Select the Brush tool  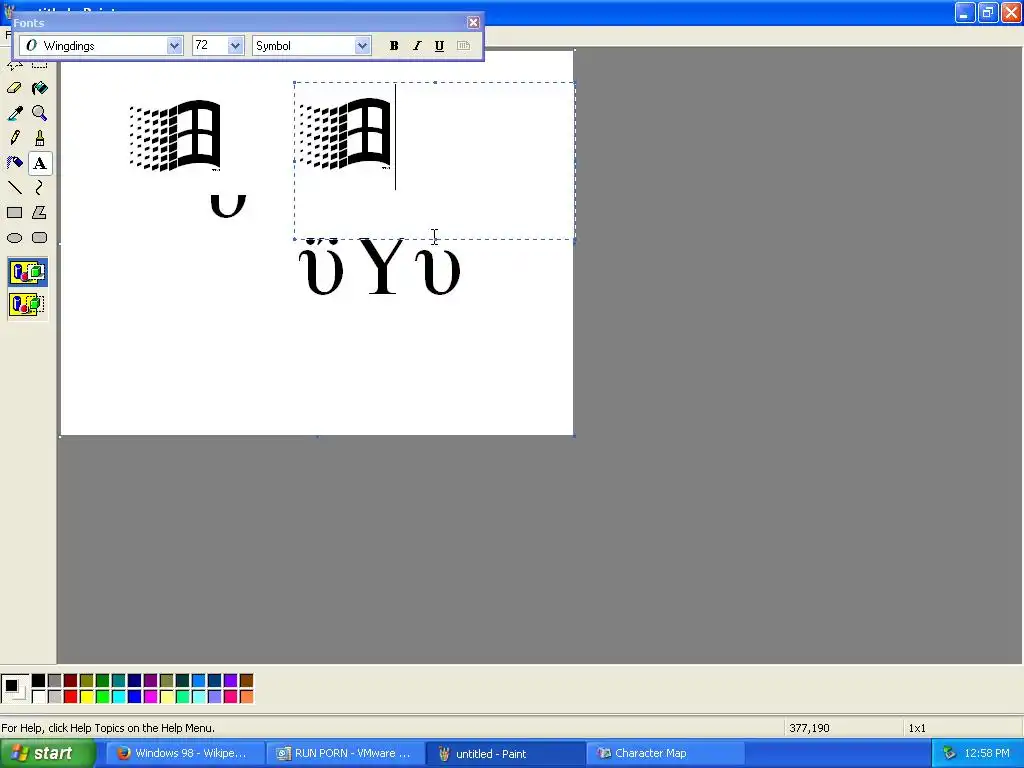point(40,138)
